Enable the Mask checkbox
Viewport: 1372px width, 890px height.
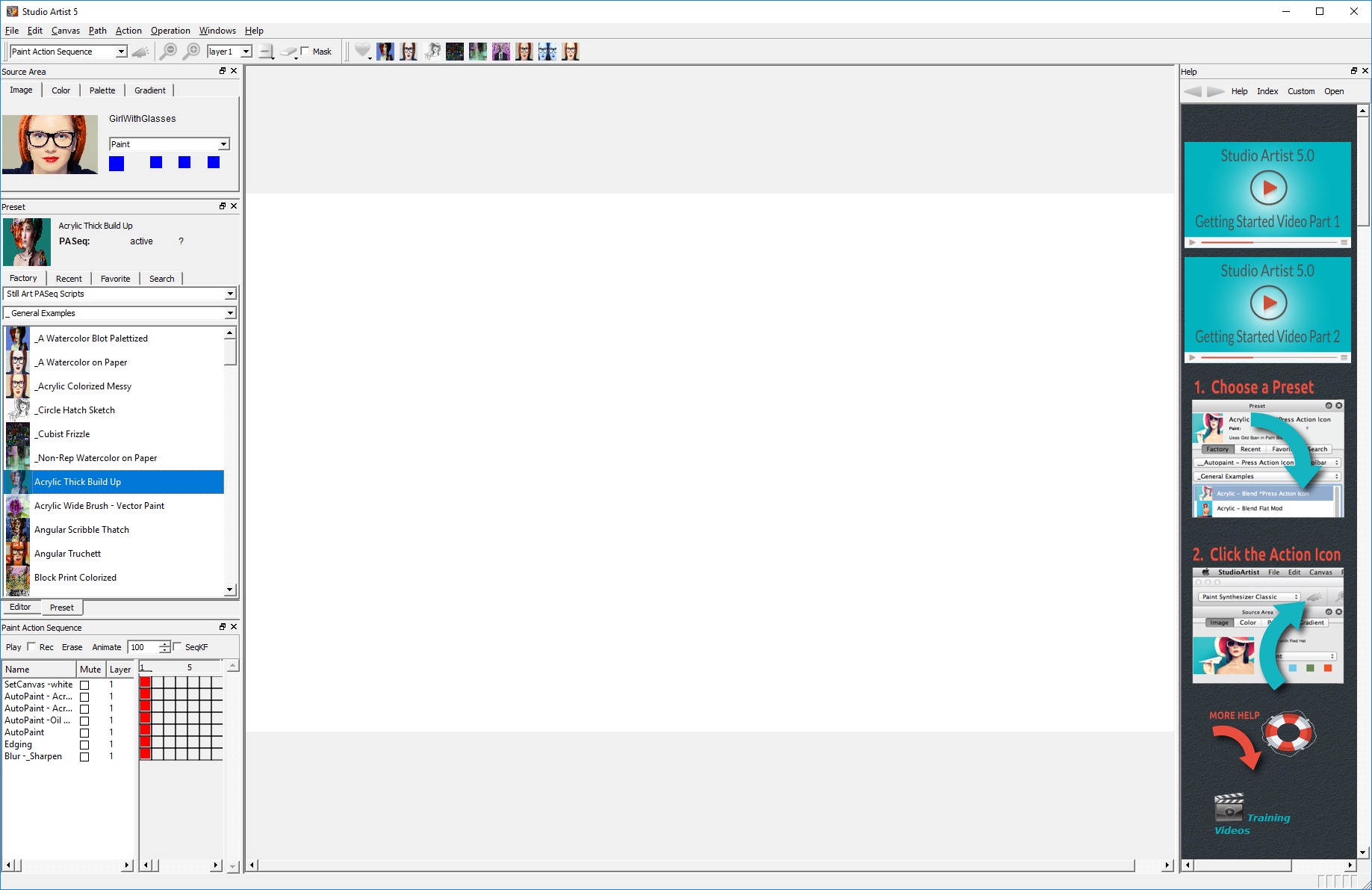tap(305, 52)
